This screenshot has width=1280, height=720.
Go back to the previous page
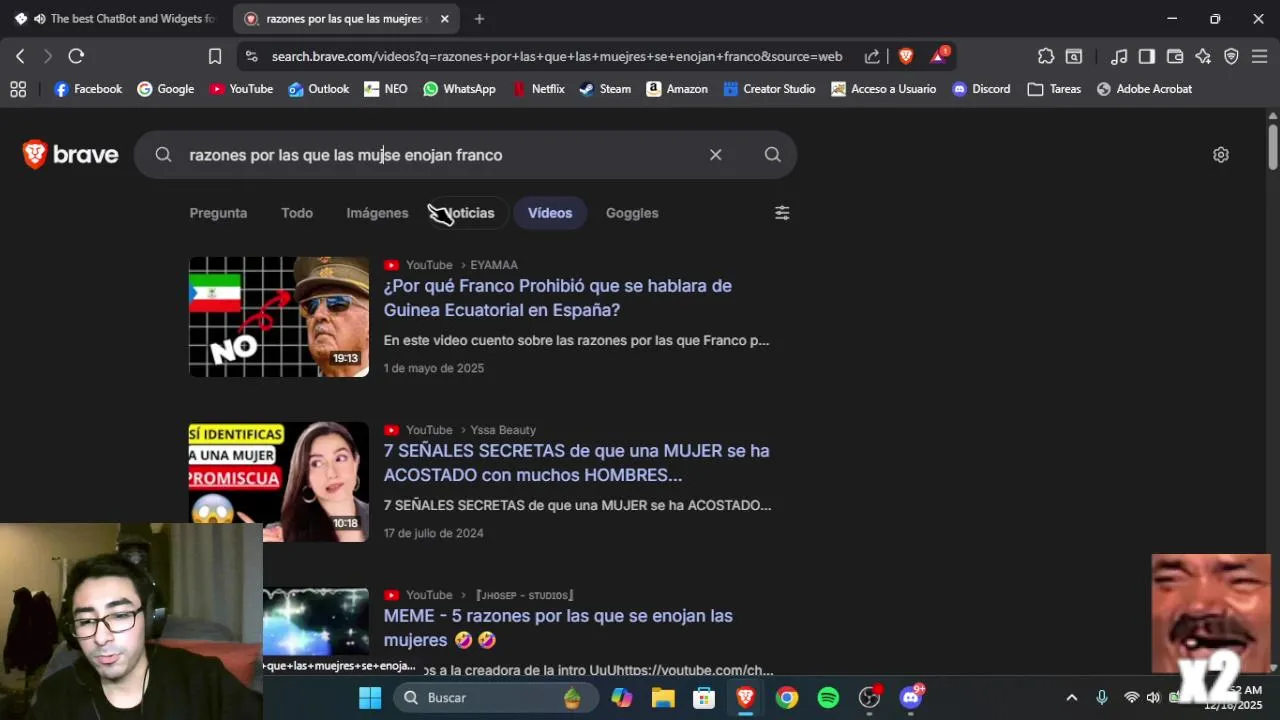point(20,57)
